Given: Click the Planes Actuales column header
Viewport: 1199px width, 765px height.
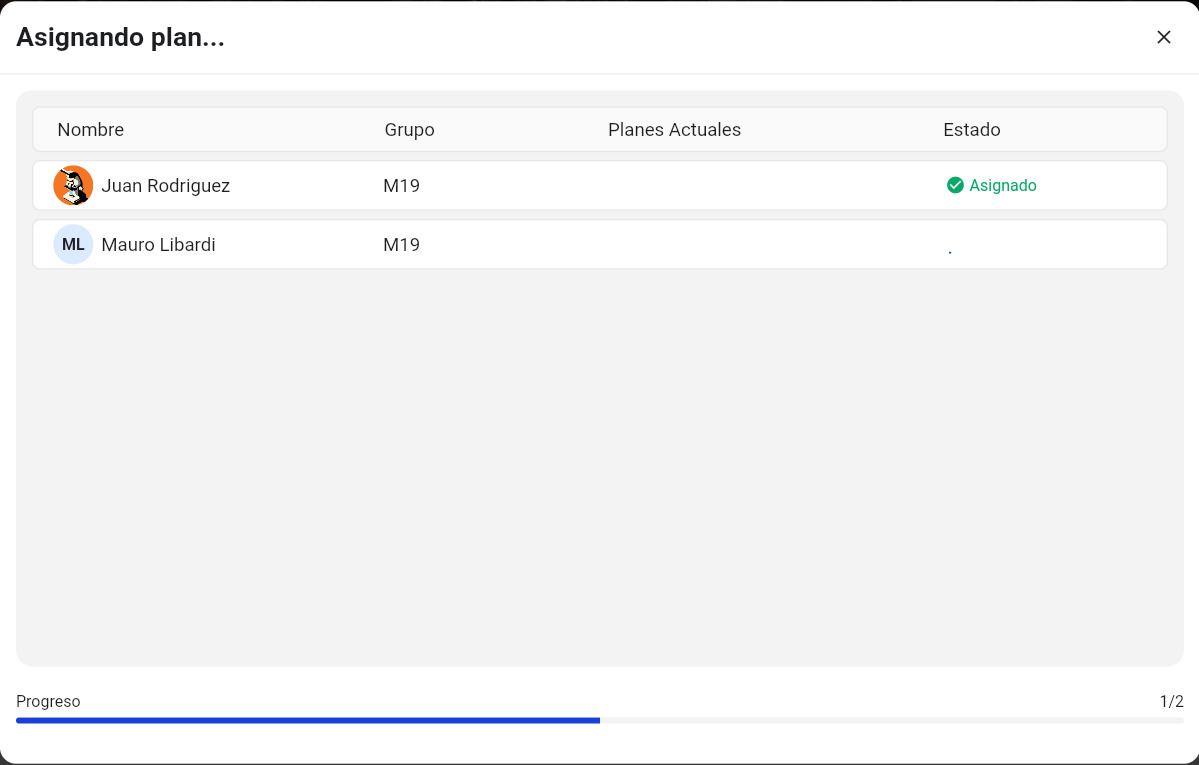Looking at the screenshot, I should point(674,130).
